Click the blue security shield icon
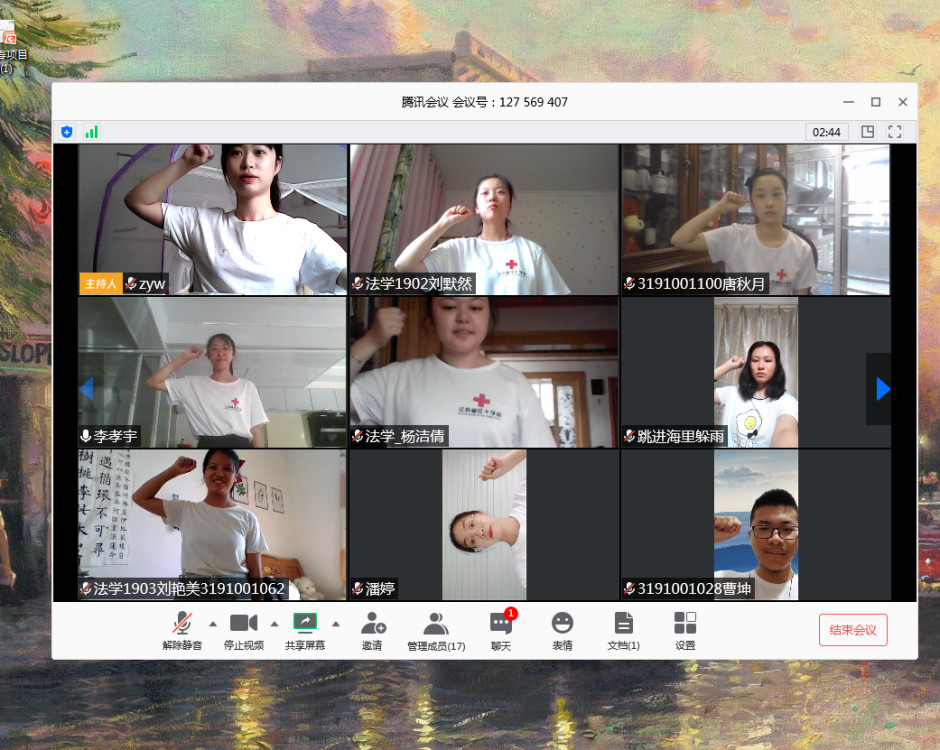Image resolution: width=940 pixels, height=750 pixels. [67, 132]
